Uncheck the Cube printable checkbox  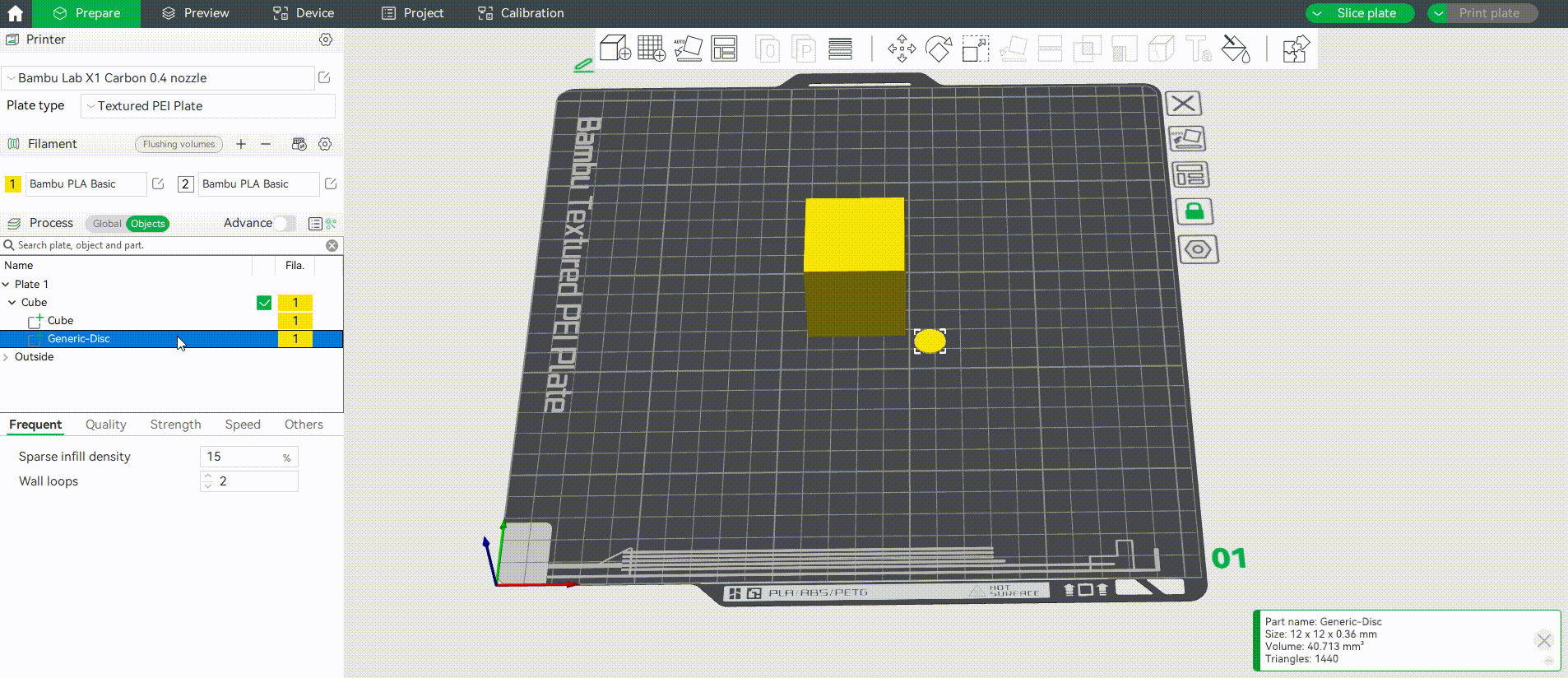[x=264, y=303]
